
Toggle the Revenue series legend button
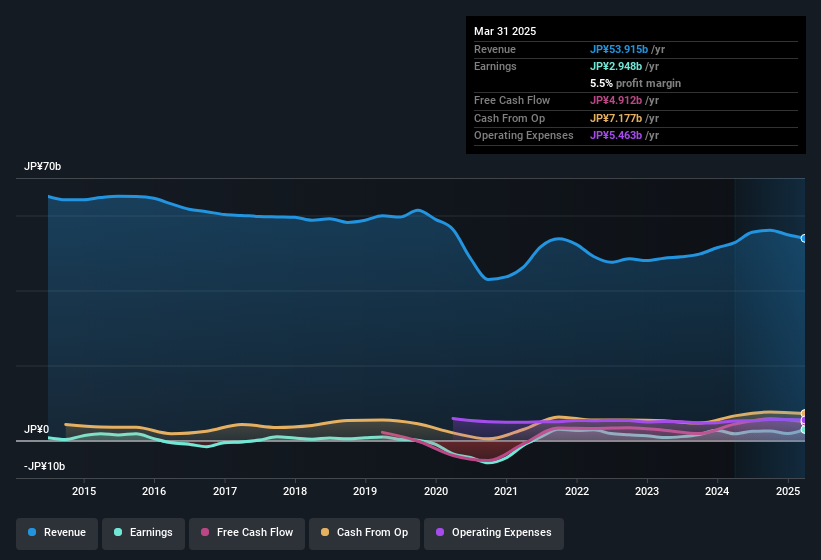[x=57, y=533]
